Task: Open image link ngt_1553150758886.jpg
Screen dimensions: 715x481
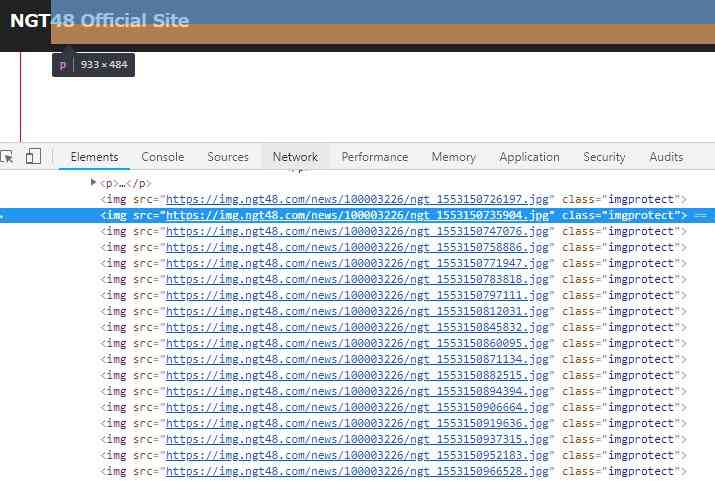Action: click(357, 247)
